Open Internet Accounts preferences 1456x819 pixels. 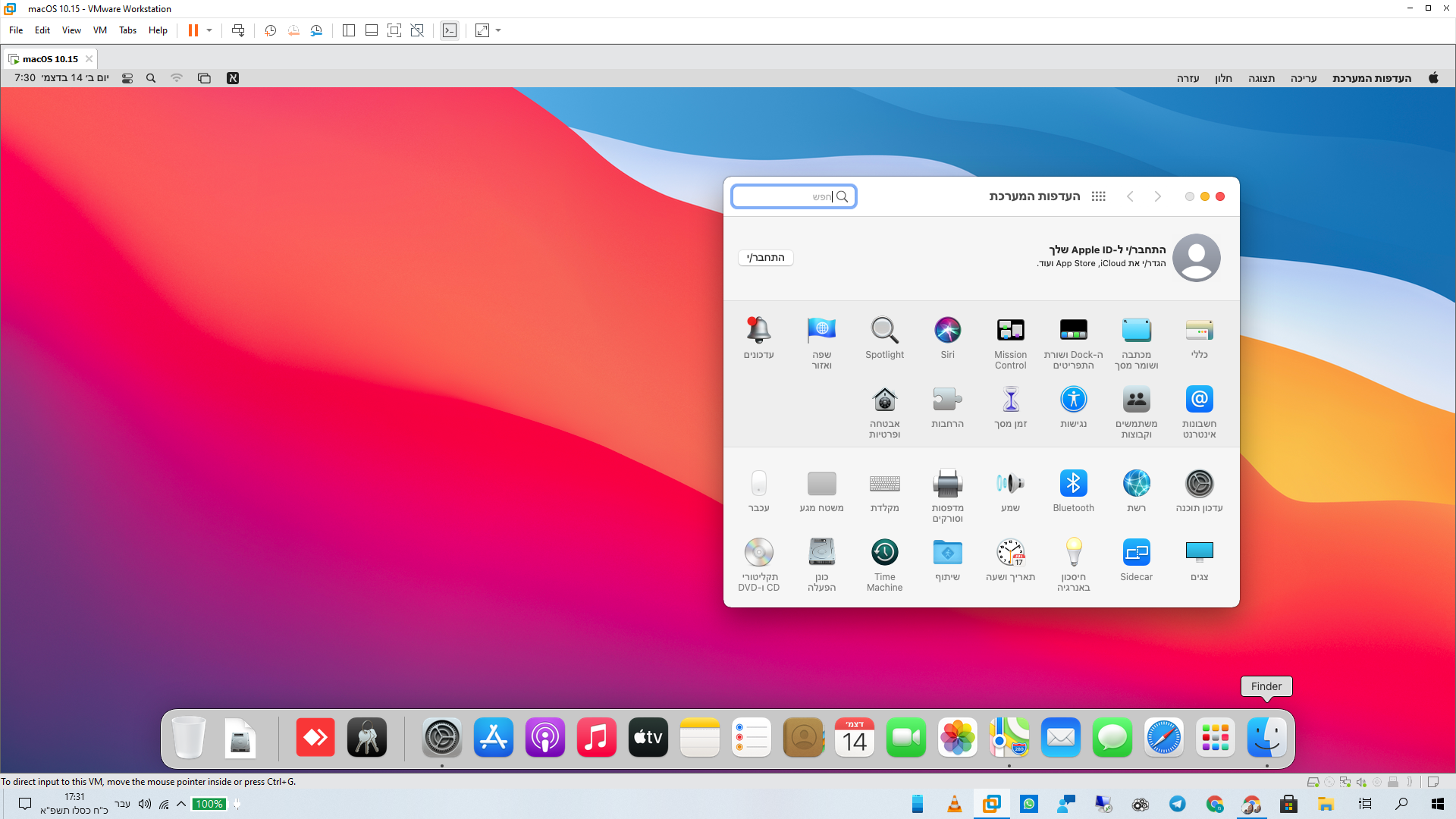coord(1199,412)
